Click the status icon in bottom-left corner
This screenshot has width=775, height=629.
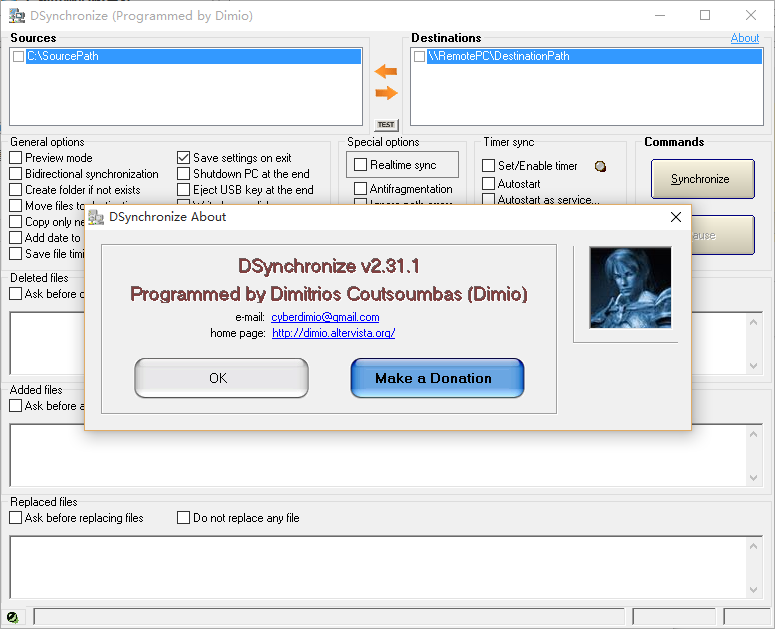point(12,617)
